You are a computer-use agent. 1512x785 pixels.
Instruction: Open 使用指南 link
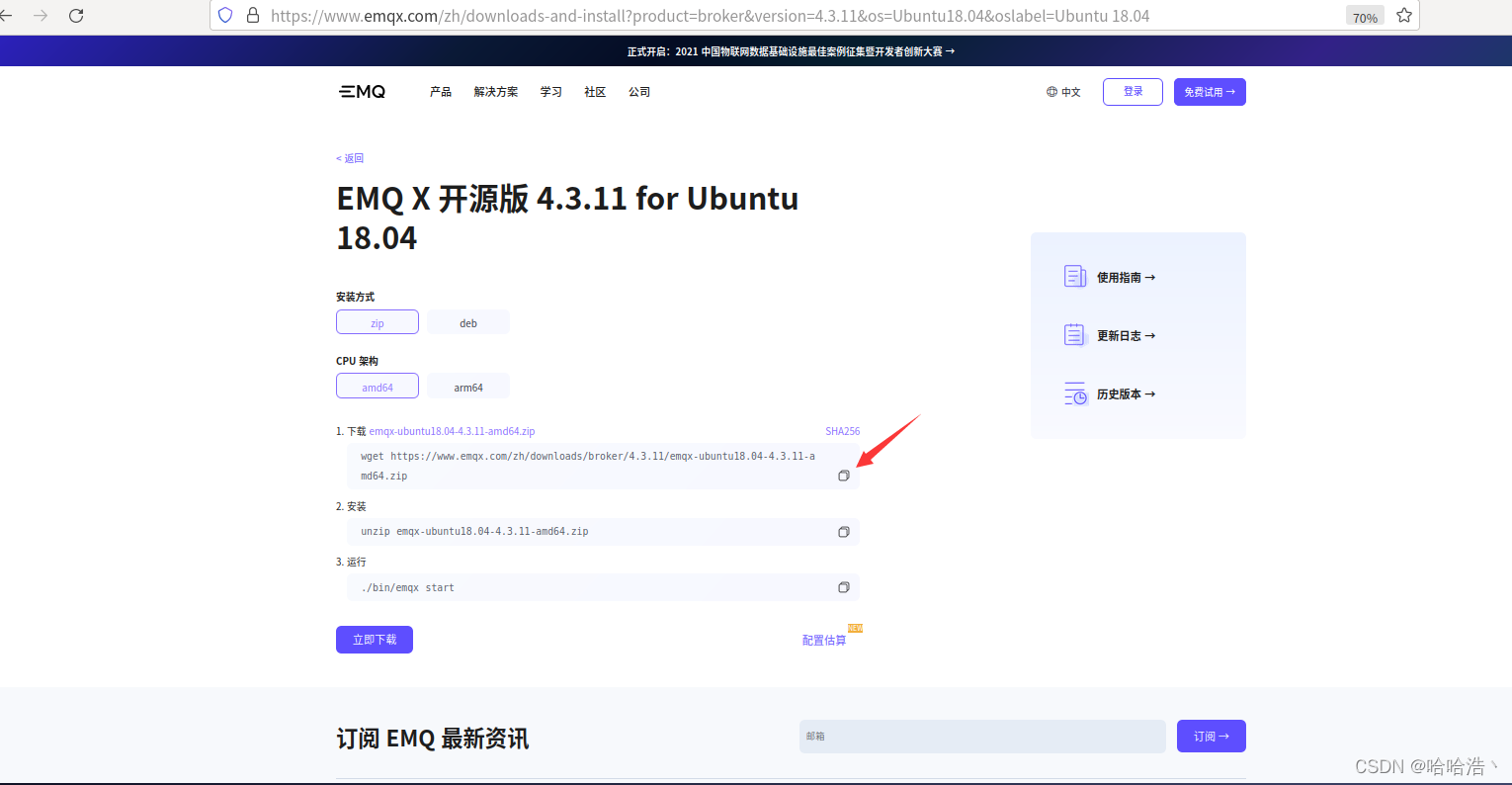click(1126, 278)
